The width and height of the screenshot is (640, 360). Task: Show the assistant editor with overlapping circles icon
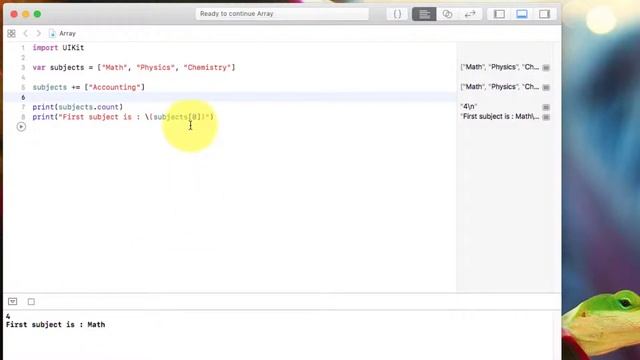click(x=447, y=14)
